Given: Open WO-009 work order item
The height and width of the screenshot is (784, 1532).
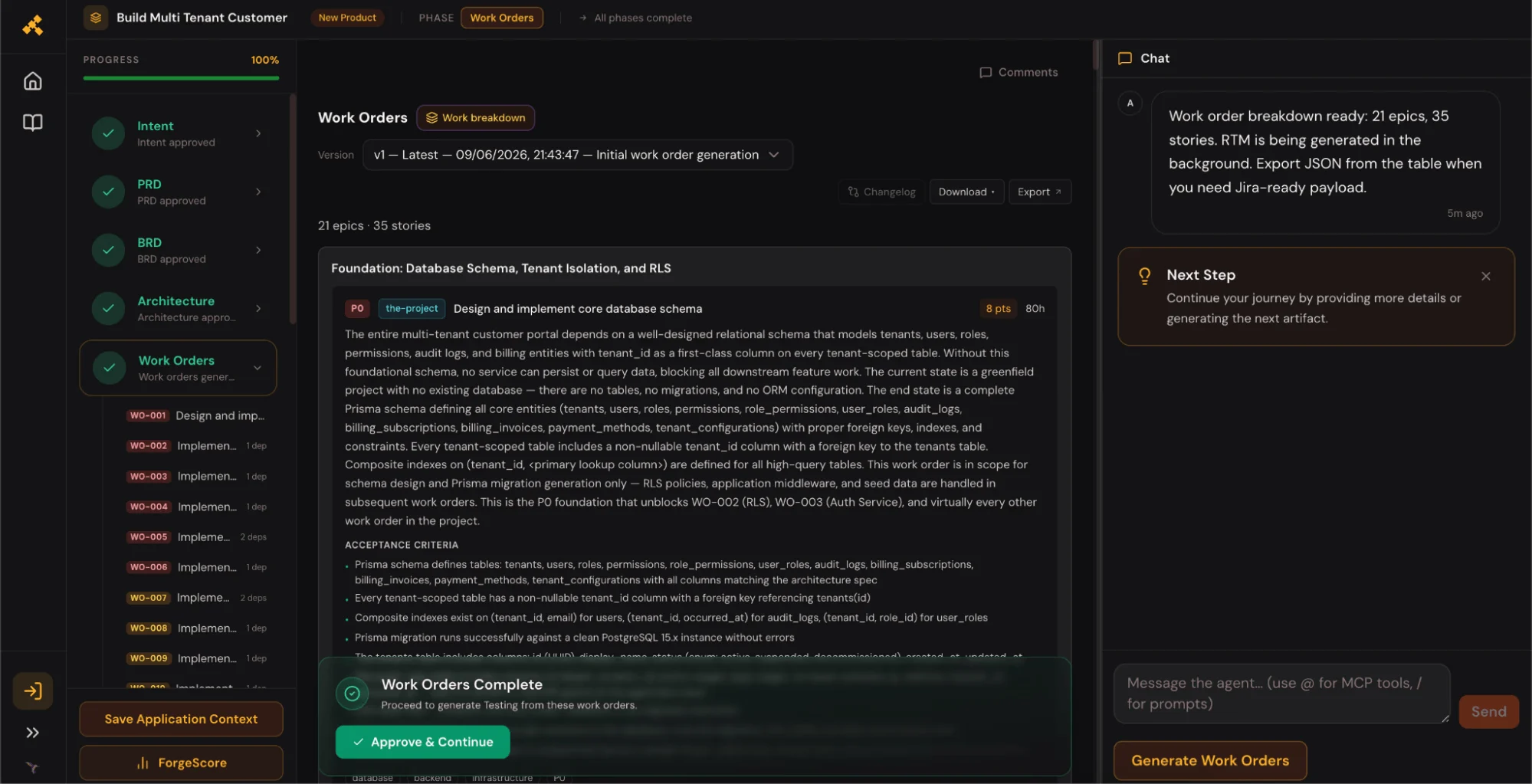Looking at the screenshot, I should click(196, 658).
